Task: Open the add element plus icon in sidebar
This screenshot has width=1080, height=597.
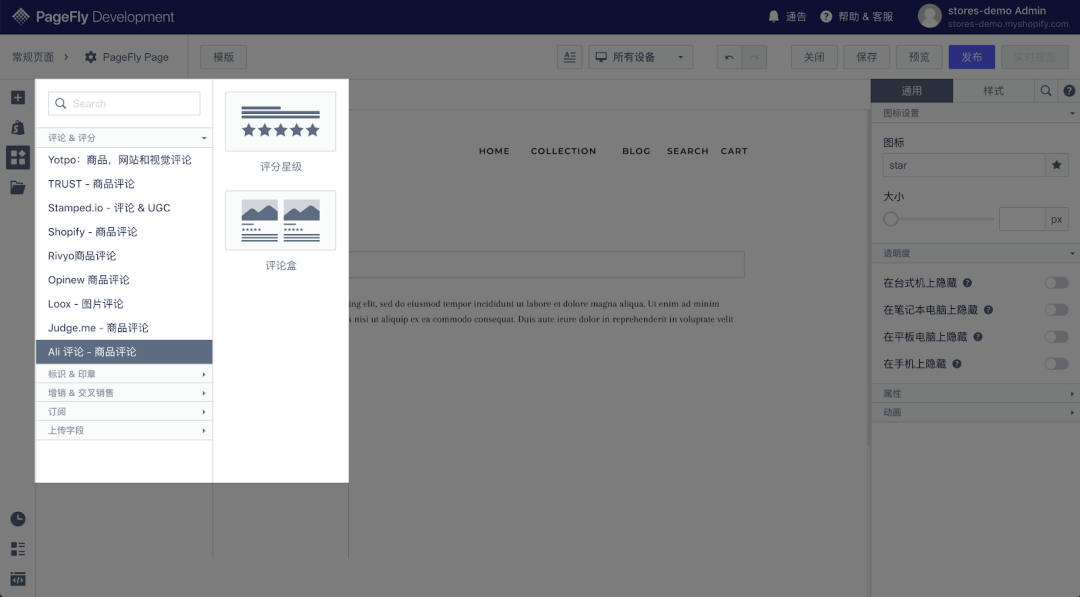Action: 18,98
